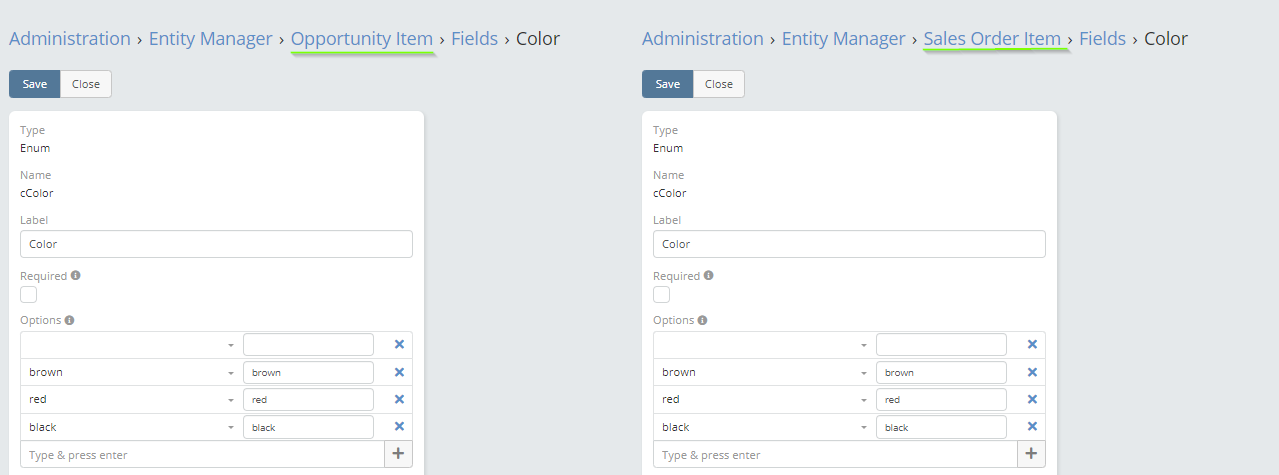Close the Sales Order Item Color field
The height and width of the screenshot is (475, 1279).
pos(719,84)
